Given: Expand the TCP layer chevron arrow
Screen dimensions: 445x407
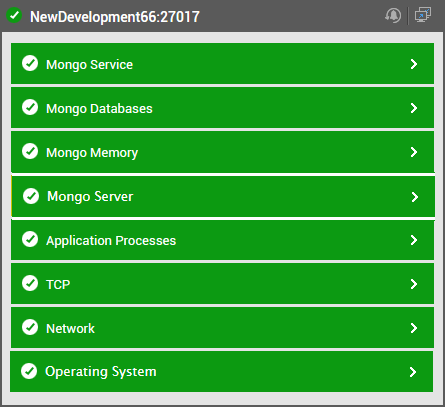Looking at the screenshot, I should [x=414, y=284].
